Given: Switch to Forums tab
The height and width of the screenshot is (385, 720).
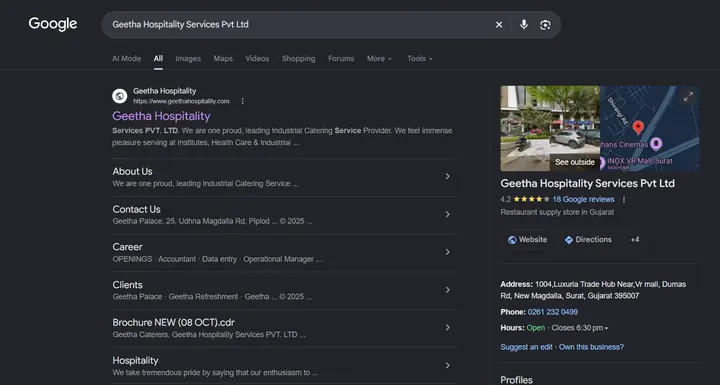Looking at the screenshot, I should (341, 59).
